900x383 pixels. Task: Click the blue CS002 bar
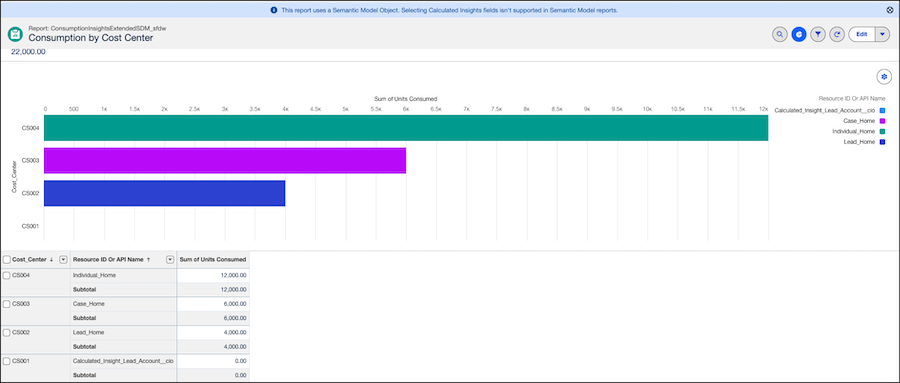[165, 194]
